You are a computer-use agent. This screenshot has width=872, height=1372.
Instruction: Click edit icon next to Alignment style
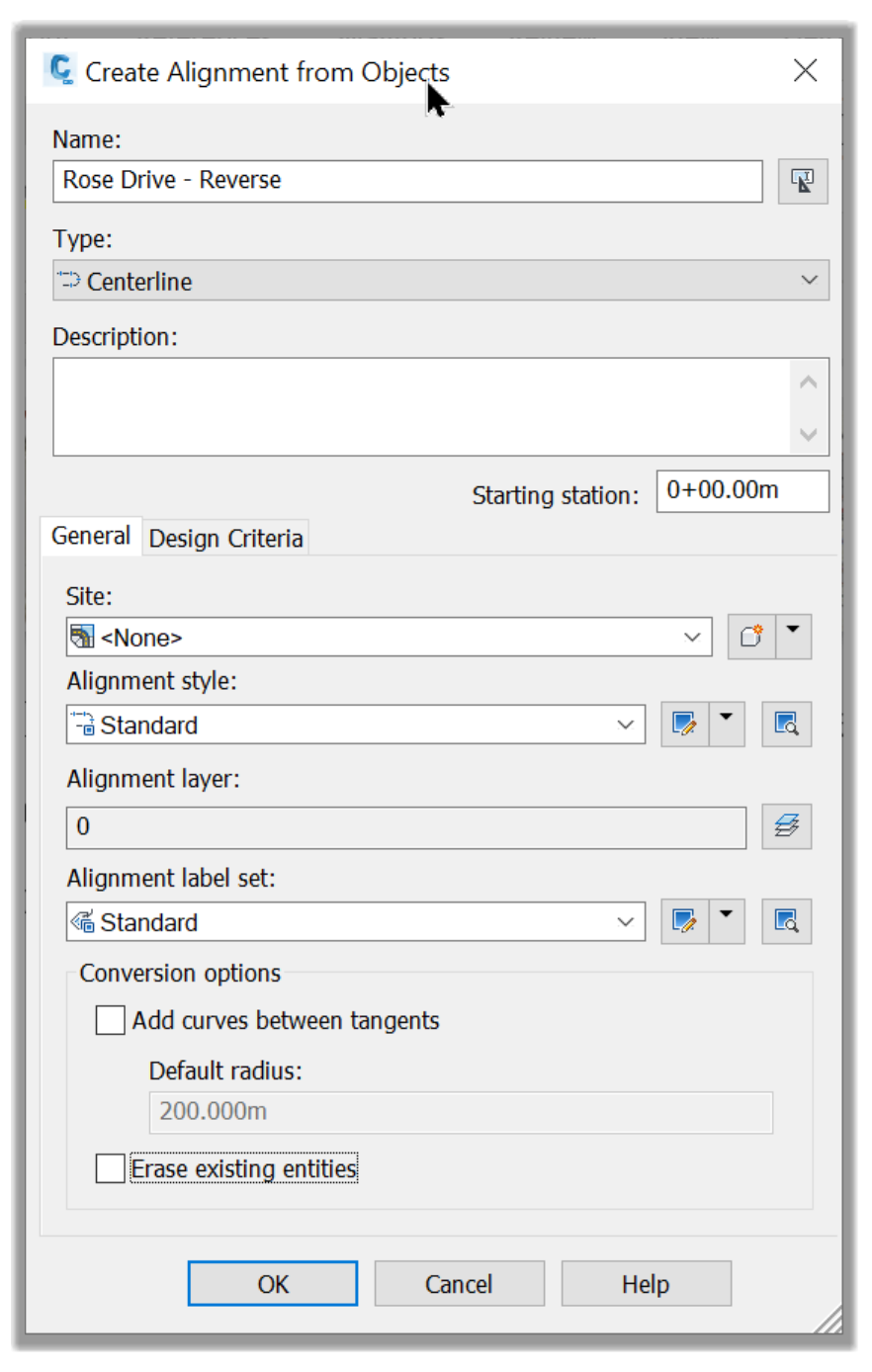tap(684, 724)
